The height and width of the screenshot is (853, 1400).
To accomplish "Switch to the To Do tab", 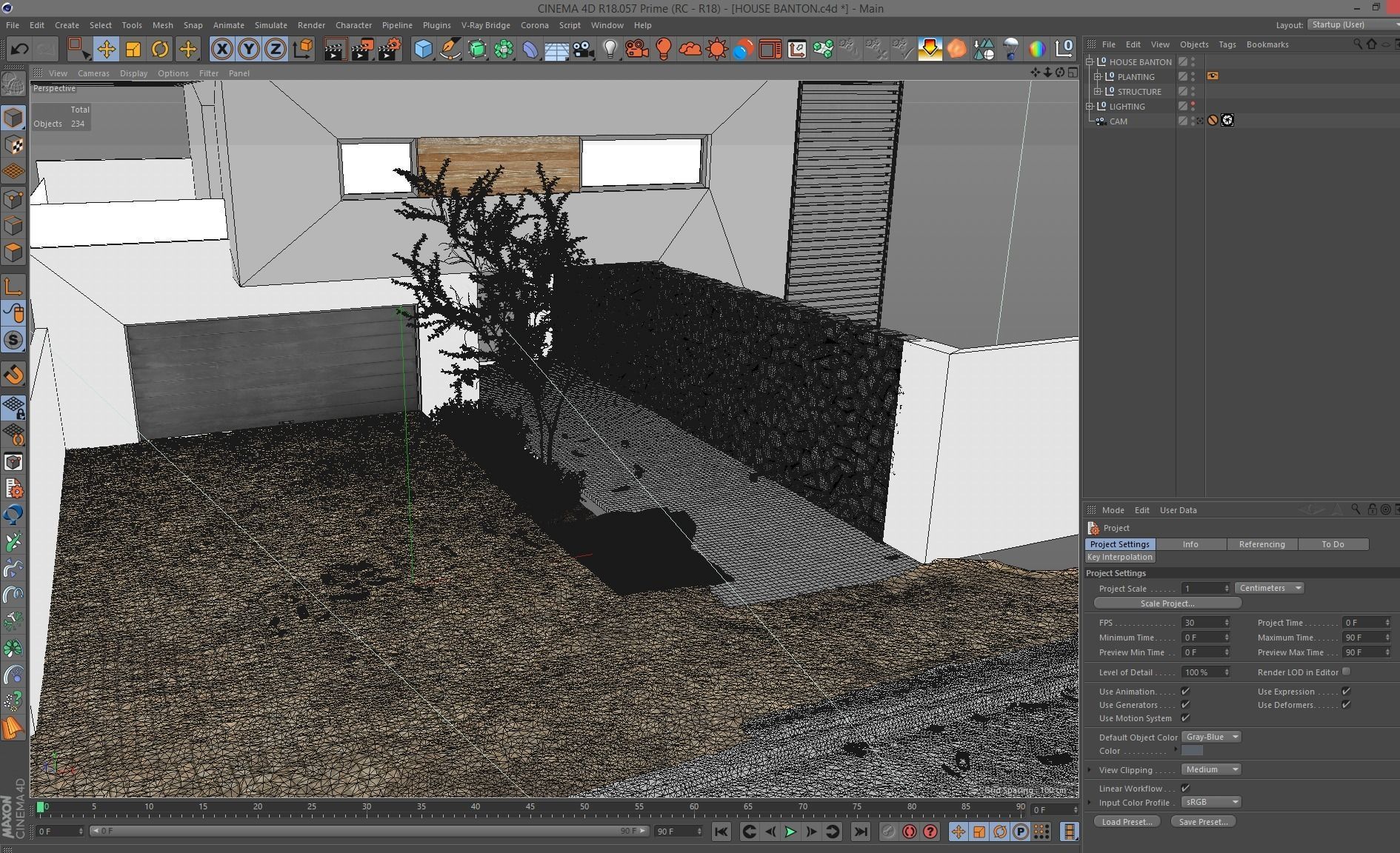I will 1333,544.
